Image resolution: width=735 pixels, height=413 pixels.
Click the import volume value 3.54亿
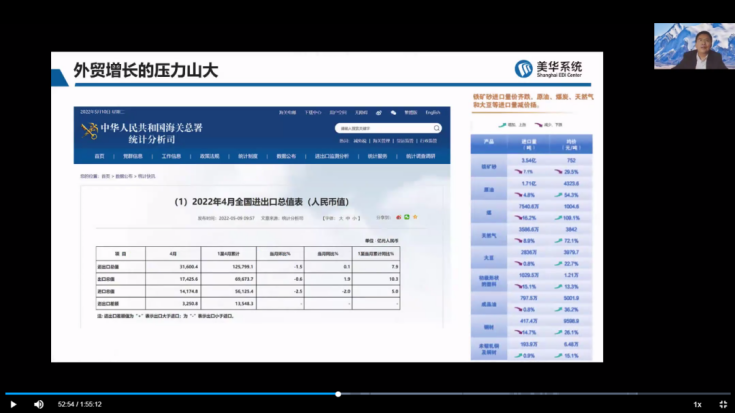(529, 160)
